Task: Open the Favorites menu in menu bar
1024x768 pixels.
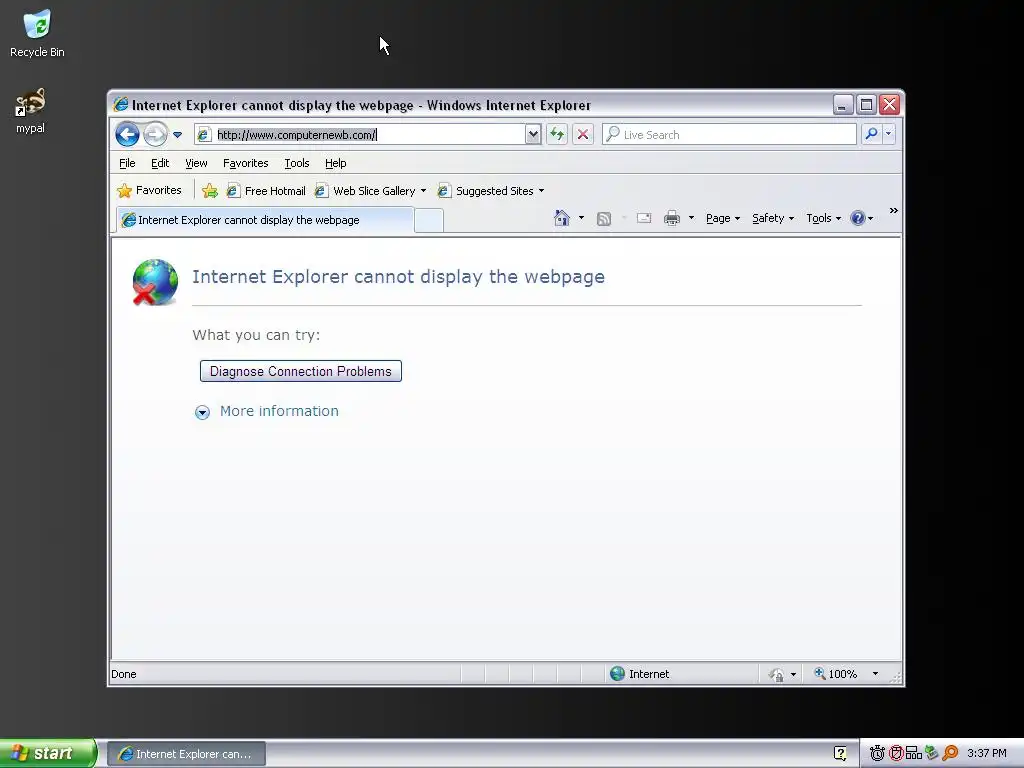Action: click(x=246, y=163)
